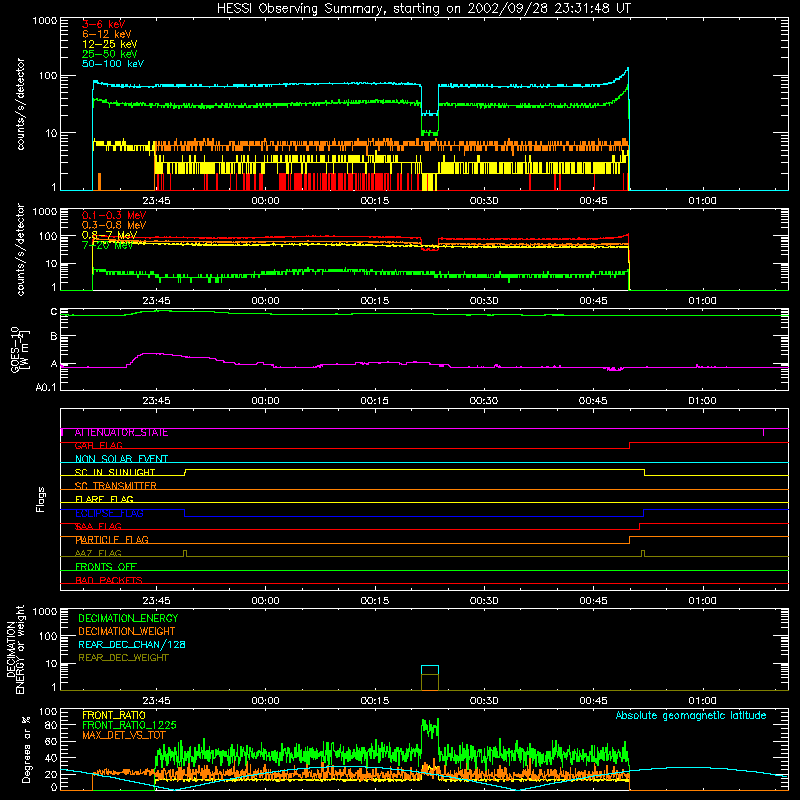The width and height of the screenshot is (800, 800).
Task: Select the 6-12 keV legend label
Action: coord(106,34)
